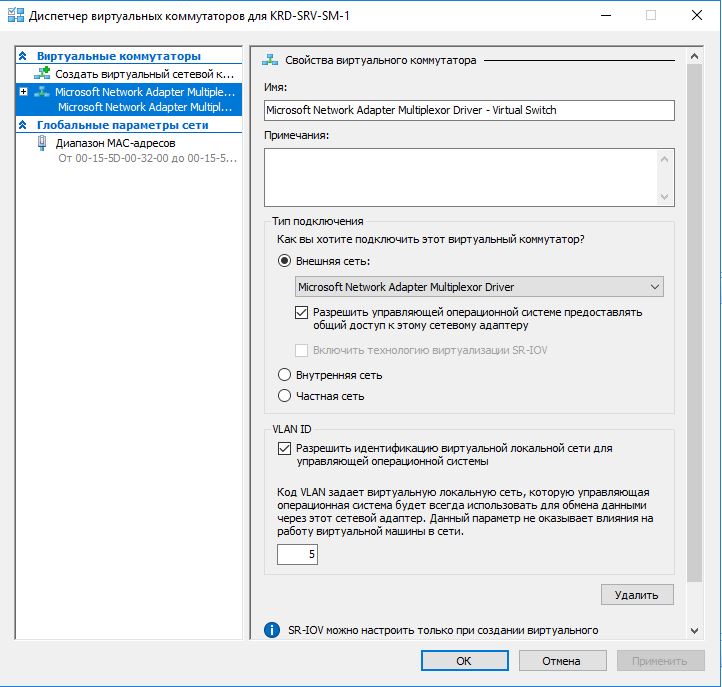The width and height of the screenshot is (722, 687).
Task: Click the virtual switch properties header icon
Action: click(x=270, y=60)
